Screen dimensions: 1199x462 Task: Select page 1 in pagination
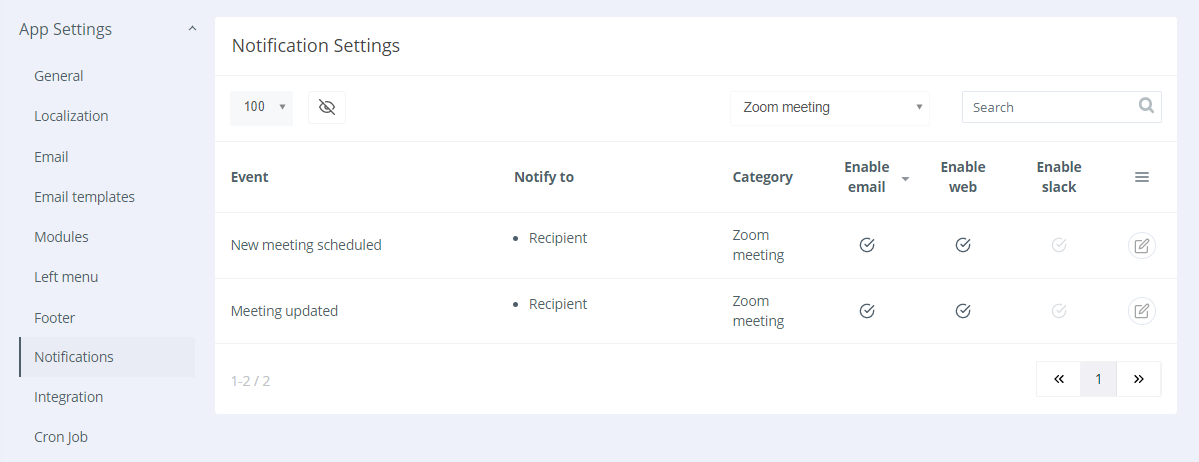tap(1098, 379)
